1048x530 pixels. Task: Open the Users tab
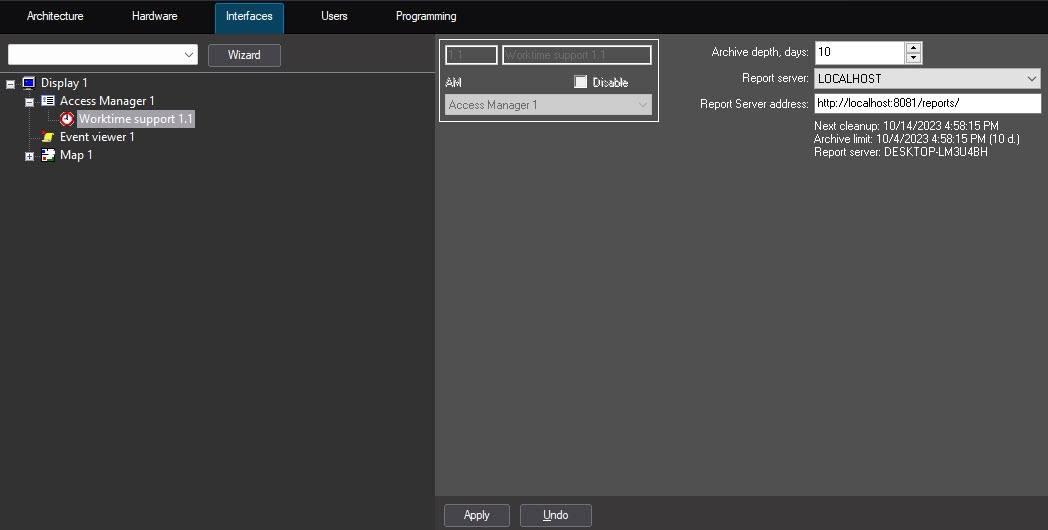pyautogui.click(x=334, y=16)
